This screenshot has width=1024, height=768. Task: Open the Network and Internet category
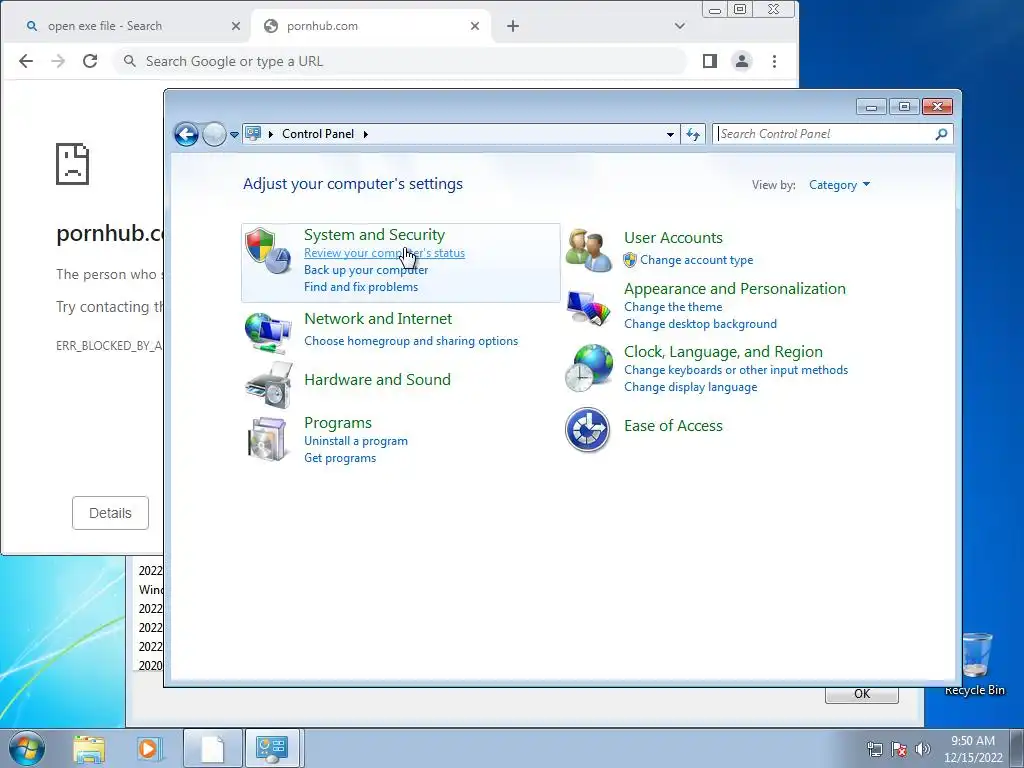[x=378, y=319]
